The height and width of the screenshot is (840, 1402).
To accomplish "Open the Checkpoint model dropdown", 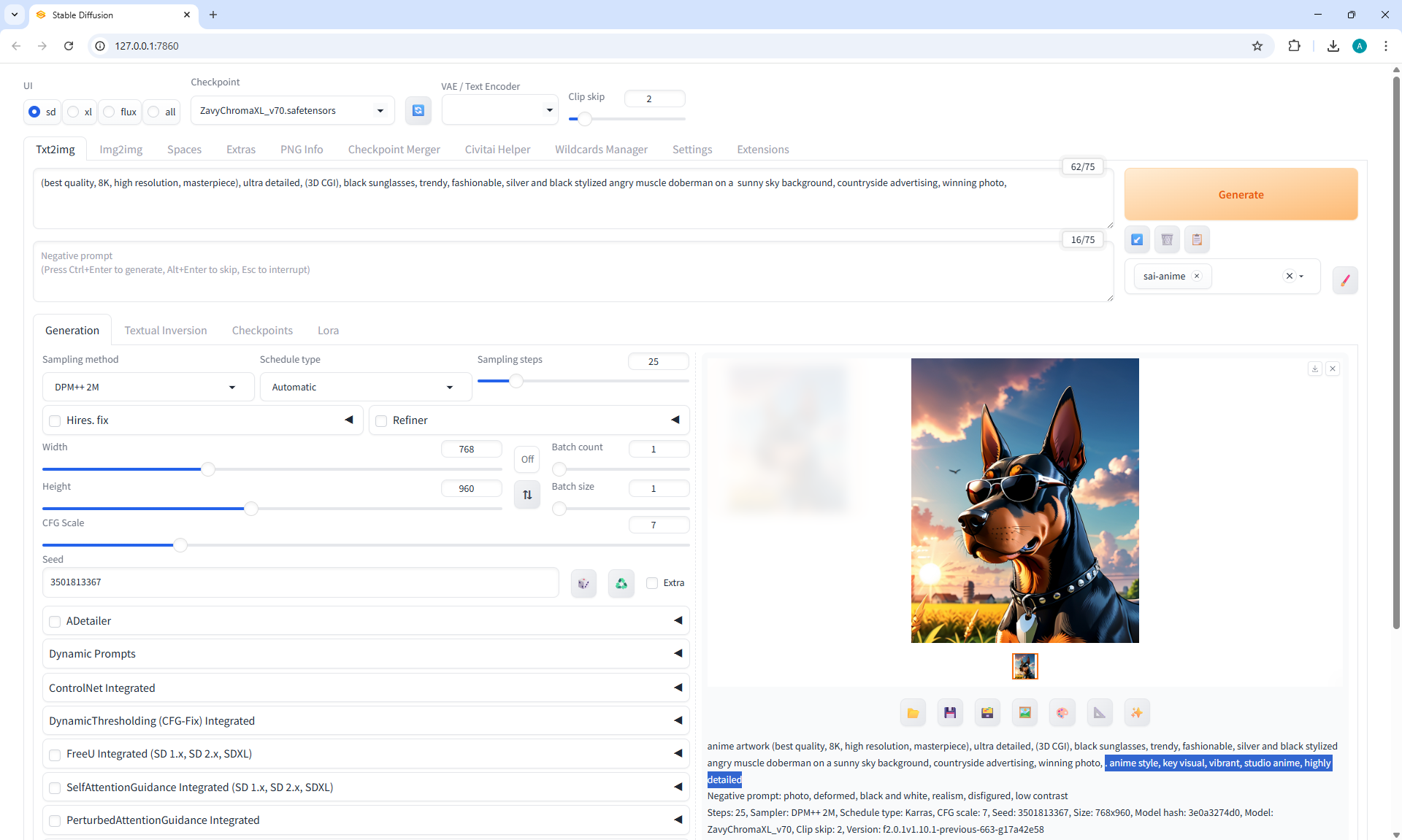I will (292, 111).
